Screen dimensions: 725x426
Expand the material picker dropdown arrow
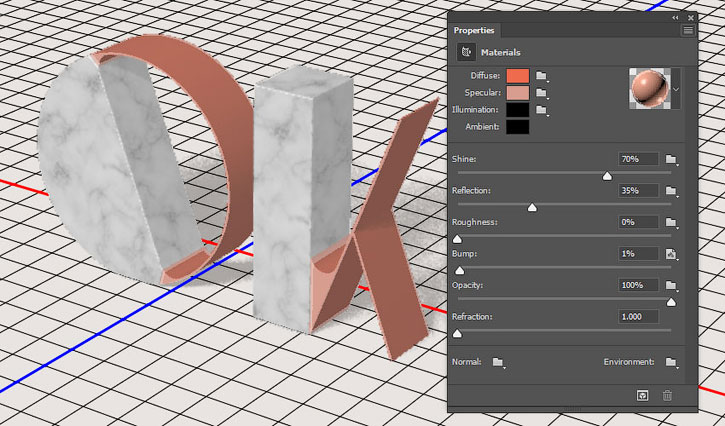pyautogui.click(x=676, y=89)
